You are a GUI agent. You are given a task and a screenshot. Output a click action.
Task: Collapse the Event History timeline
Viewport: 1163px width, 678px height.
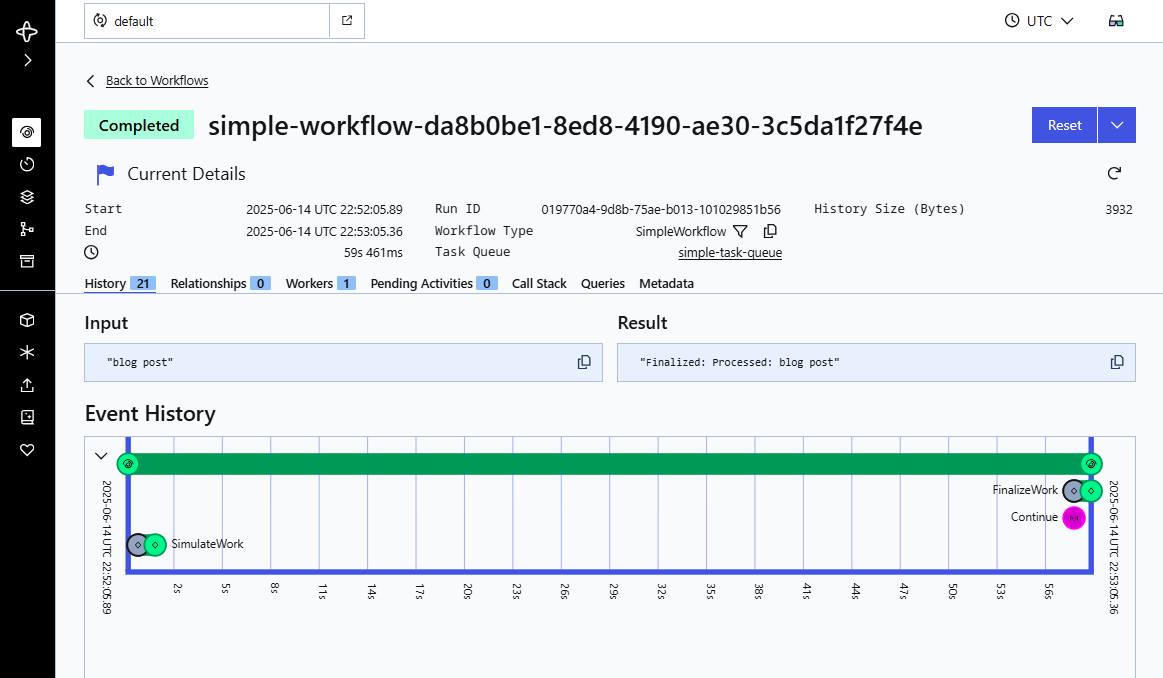101,455
